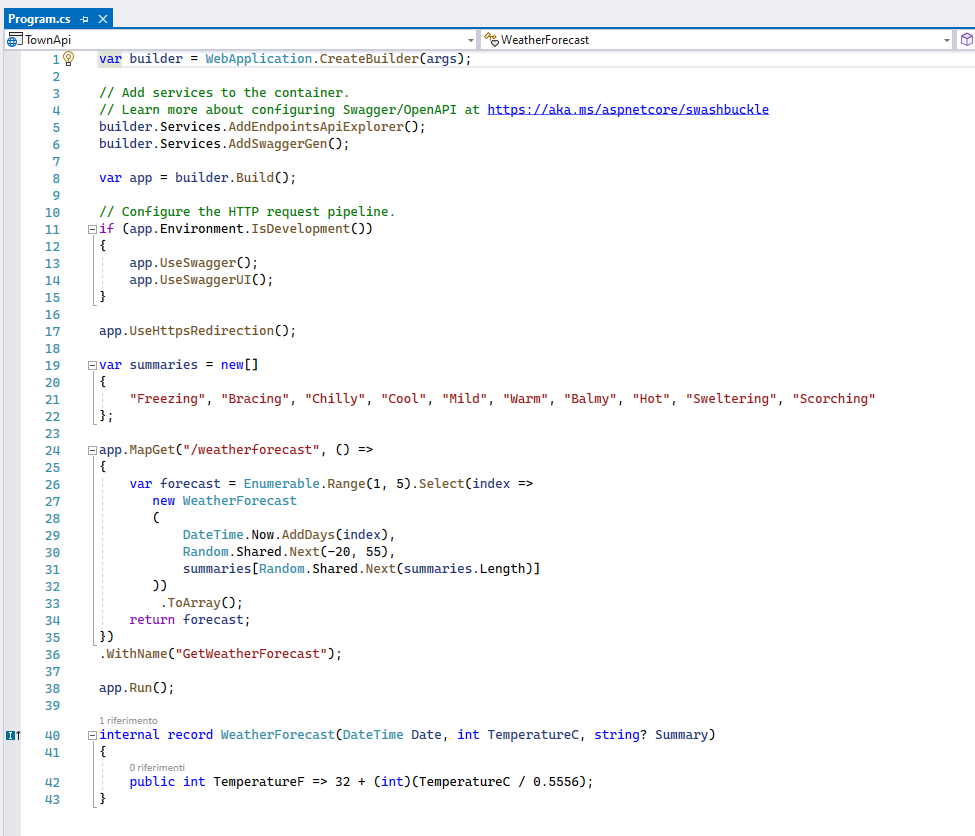This screenshot has width=975, height=836.
Task: Click line number 21 in the margin
Action: pyautogui.click(x=53, y=398)
